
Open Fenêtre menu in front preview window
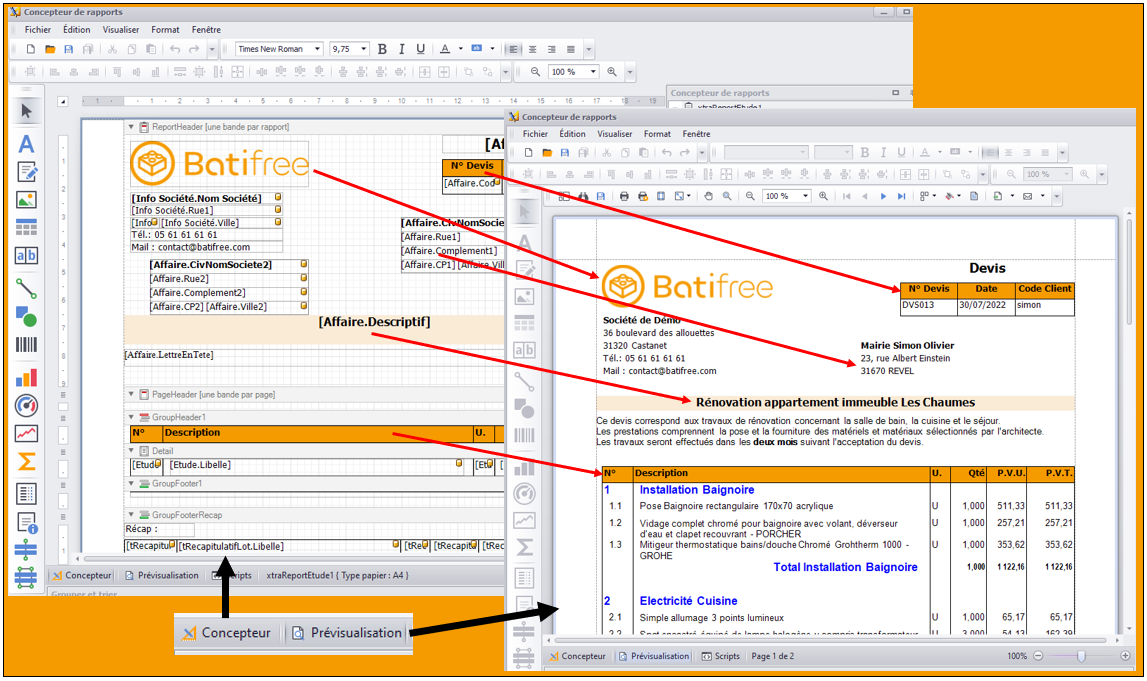tap(696, 134)
